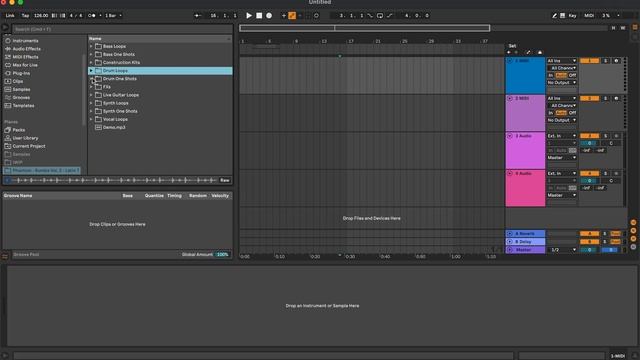Open the Plug-Ins browser category

coord(21,73)
